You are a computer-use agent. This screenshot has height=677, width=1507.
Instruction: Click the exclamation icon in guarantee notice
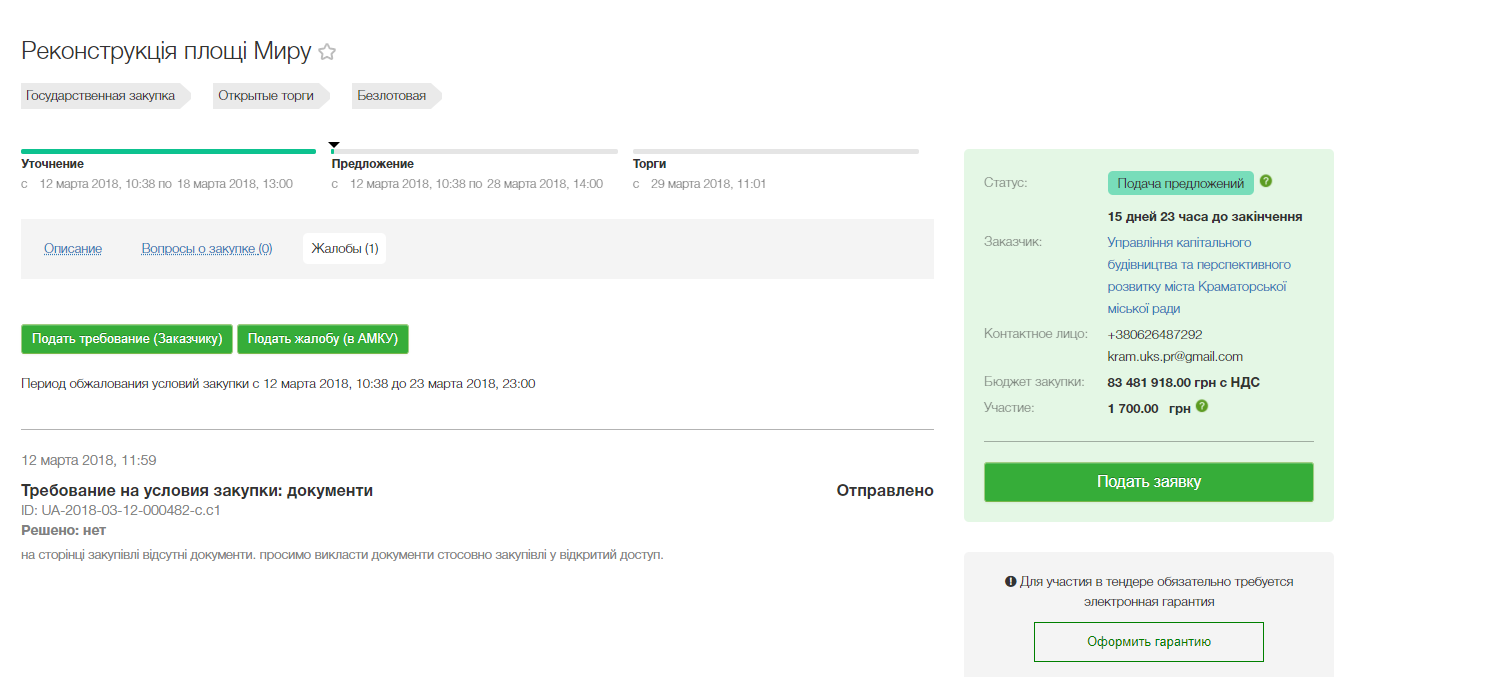(1010, 581)
